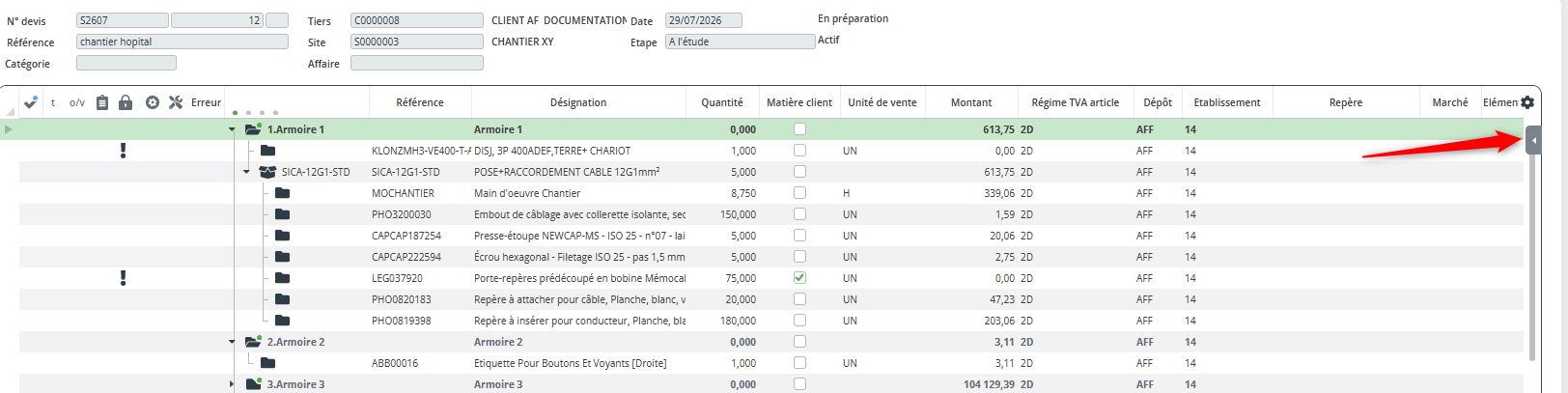Click folder icon of LEG037920 row

tap(282, 278)
